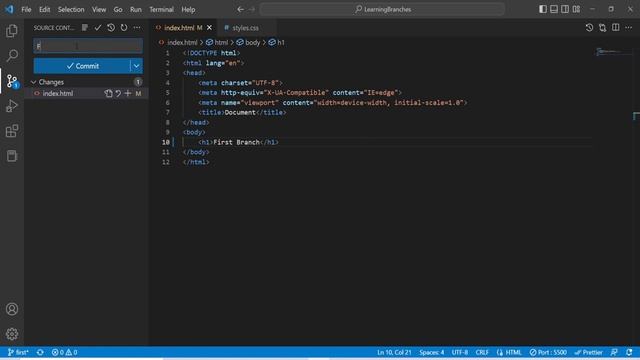Open the Selection menu
Screen dimensions: 640x360
pyautogui.click(x=71, y=9)
